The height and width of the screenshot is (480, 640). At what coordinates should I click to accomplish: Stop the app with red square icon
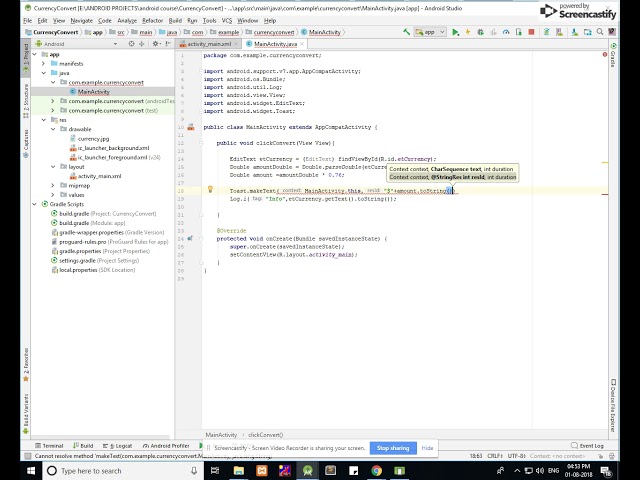[x=531, y=32]
